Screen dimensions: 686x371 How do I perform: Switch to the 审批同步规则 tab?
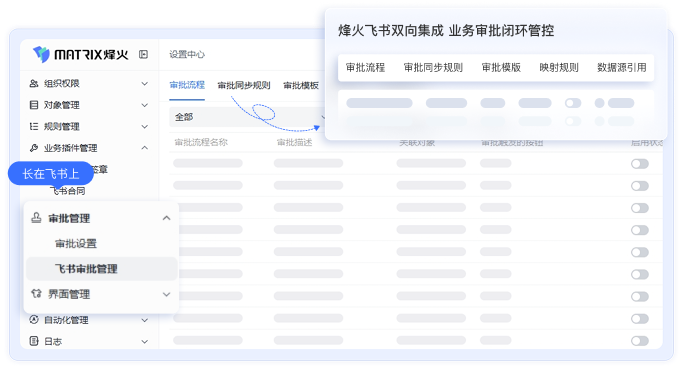pyautogui.click(x=244, y=85)
